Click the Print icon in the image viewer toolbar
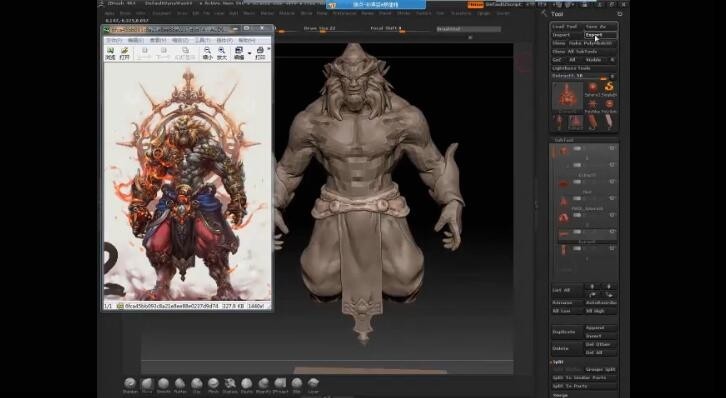The image size is (726, 398). click(x=260, y=53)
